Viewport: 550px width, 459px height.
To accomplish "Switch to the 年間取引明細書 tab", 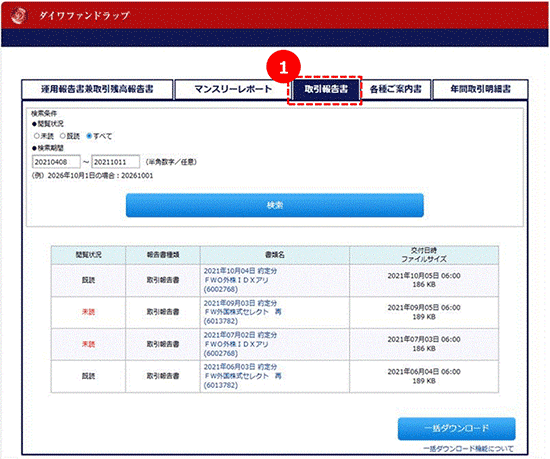I will (481, 89).
